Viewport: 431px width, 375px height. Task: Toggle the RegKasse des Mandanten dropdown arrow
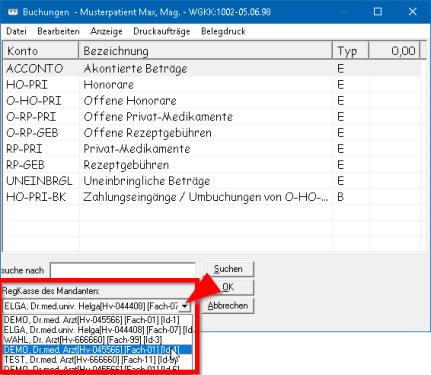coord(184,306)
